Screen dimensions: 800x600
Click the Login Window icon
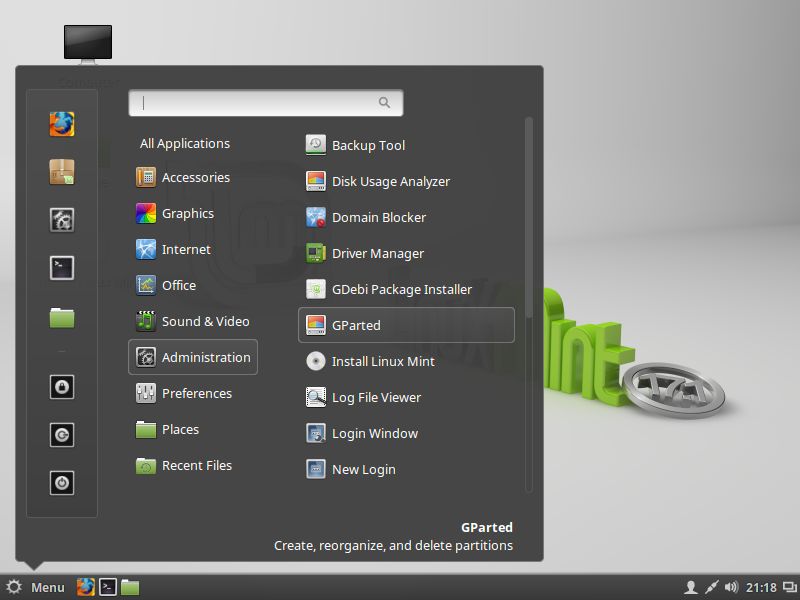click(x=316, y=433)
